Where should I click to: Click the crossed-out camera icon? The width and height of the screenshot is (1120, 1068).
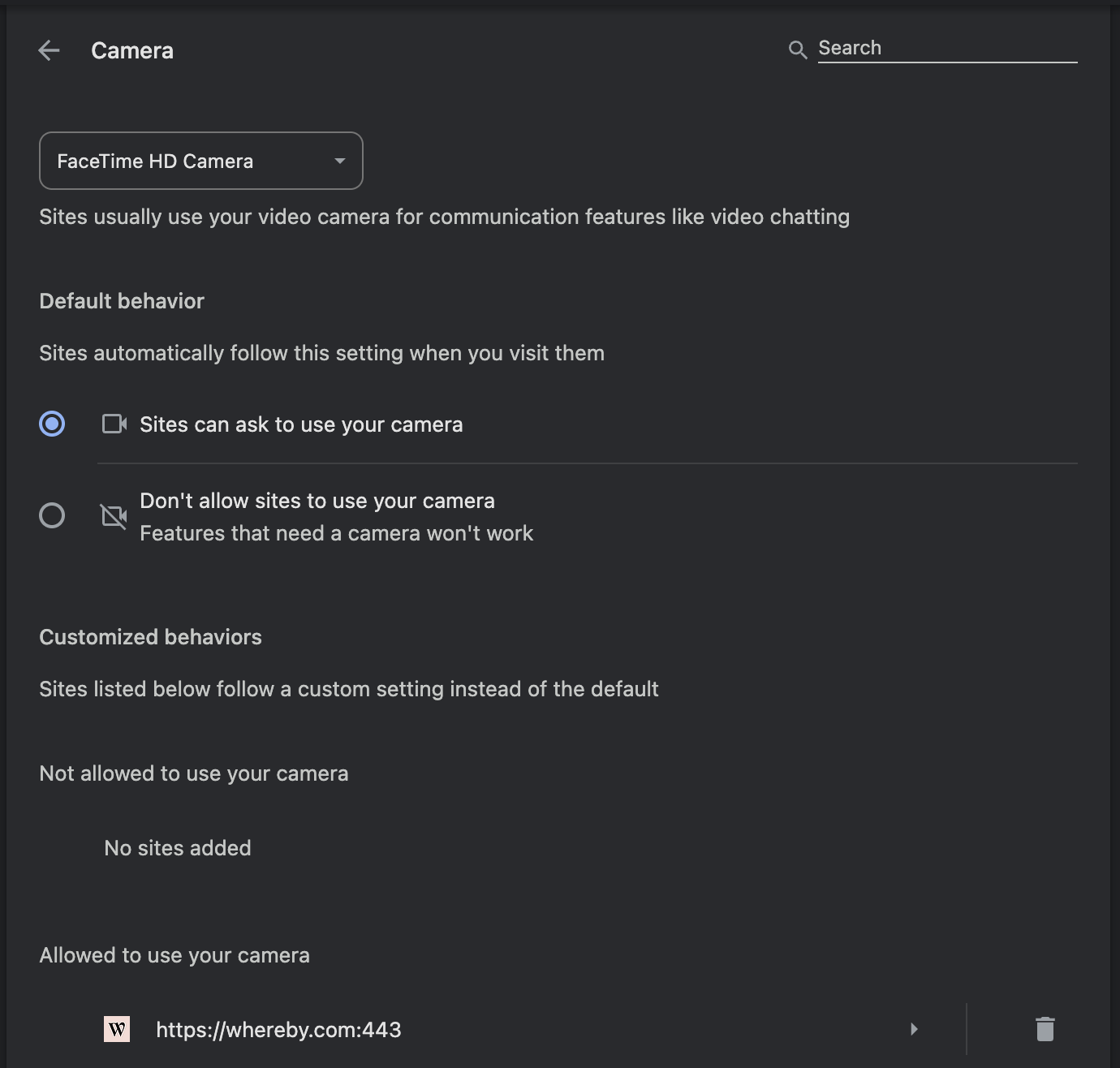tap(114, 516)
